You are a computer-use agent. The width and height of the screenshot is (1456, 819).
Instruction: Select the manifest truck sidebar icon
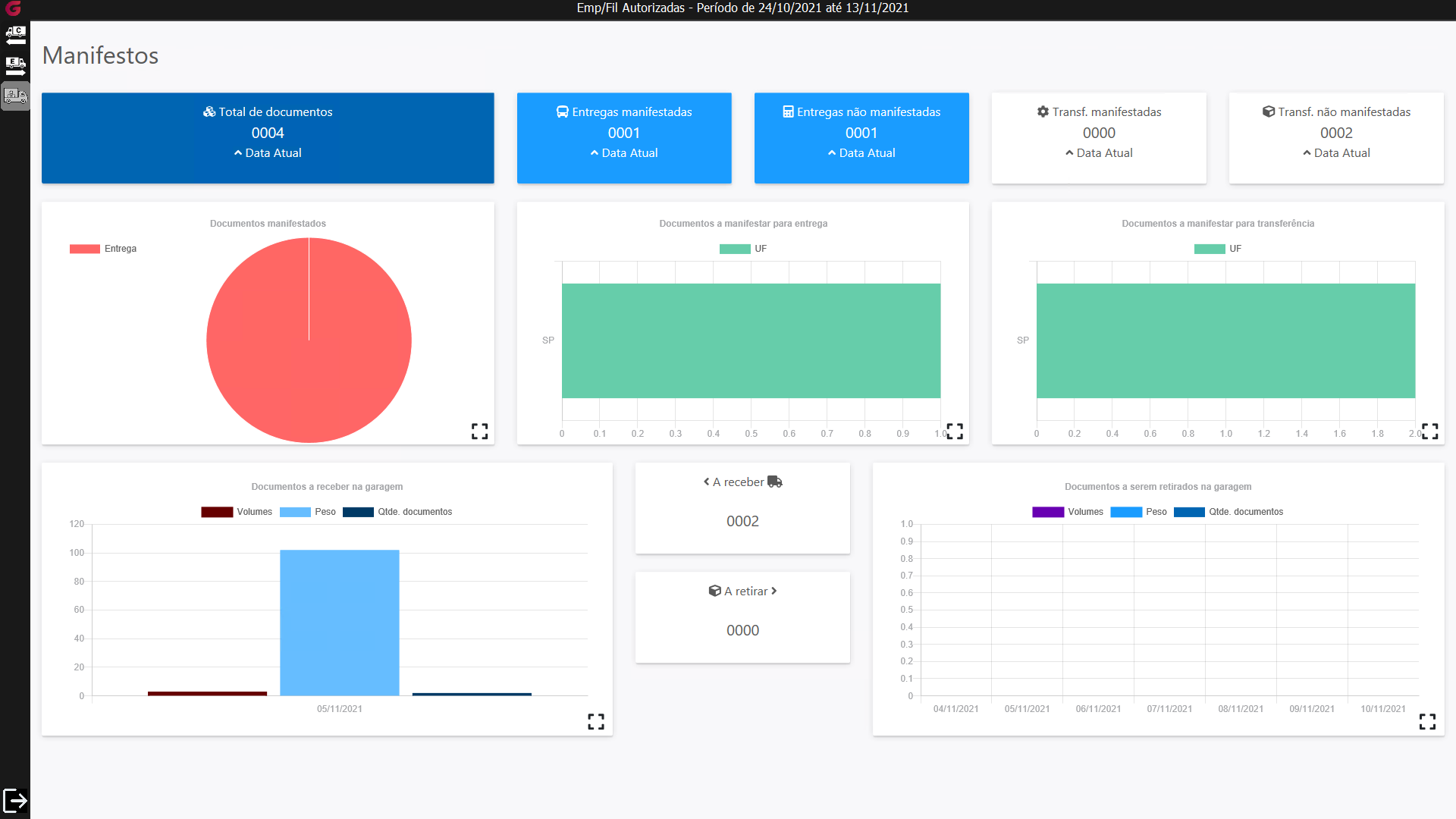tap(15, 96)
